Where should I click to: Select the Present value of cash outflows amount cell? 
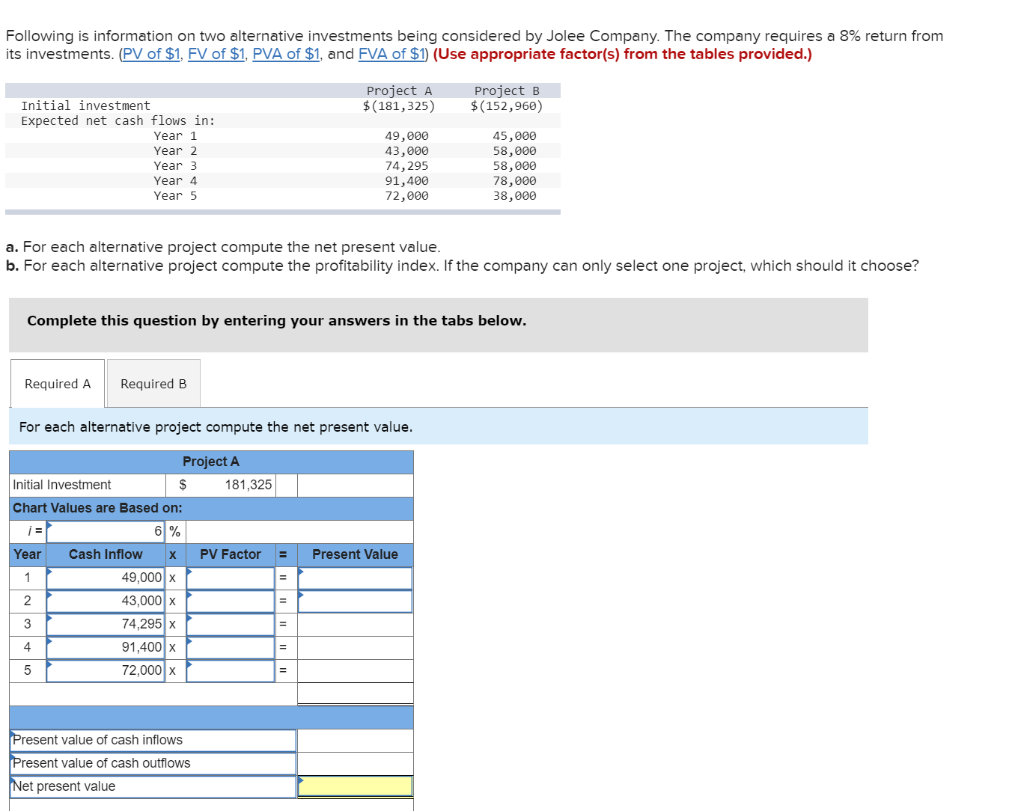pyautogui.click(x=355, y=763)
